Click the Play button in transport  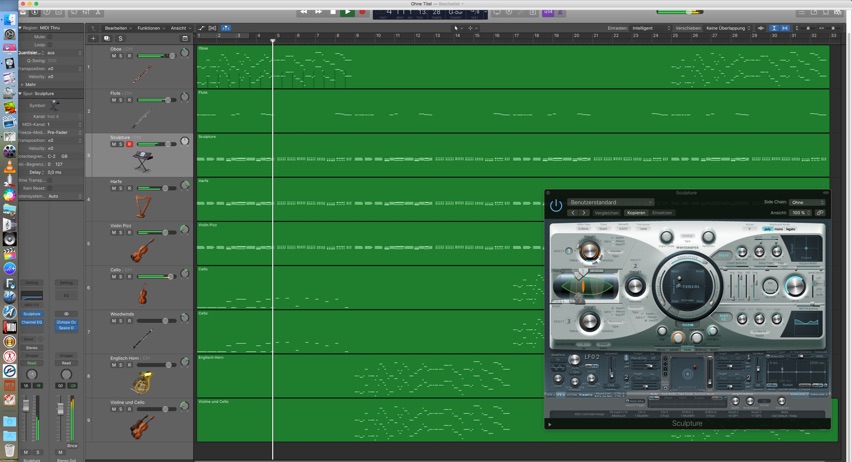point(347,12)
